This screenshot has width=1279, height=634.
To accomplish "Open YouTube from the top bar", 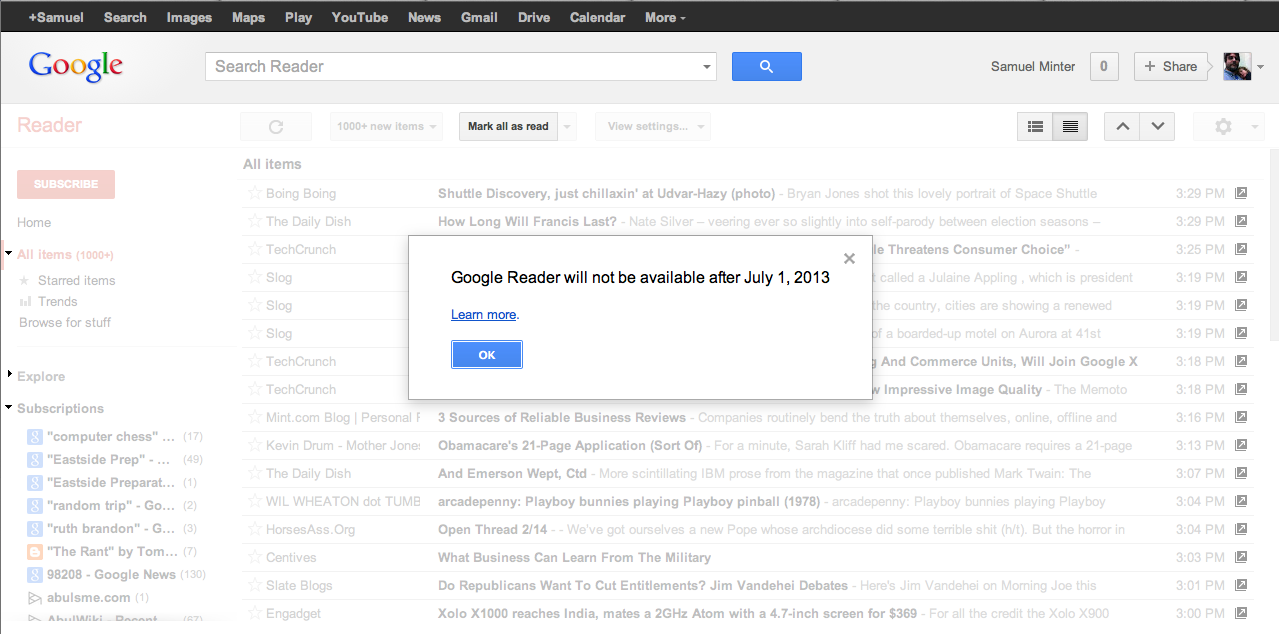I will pos(360,17).
